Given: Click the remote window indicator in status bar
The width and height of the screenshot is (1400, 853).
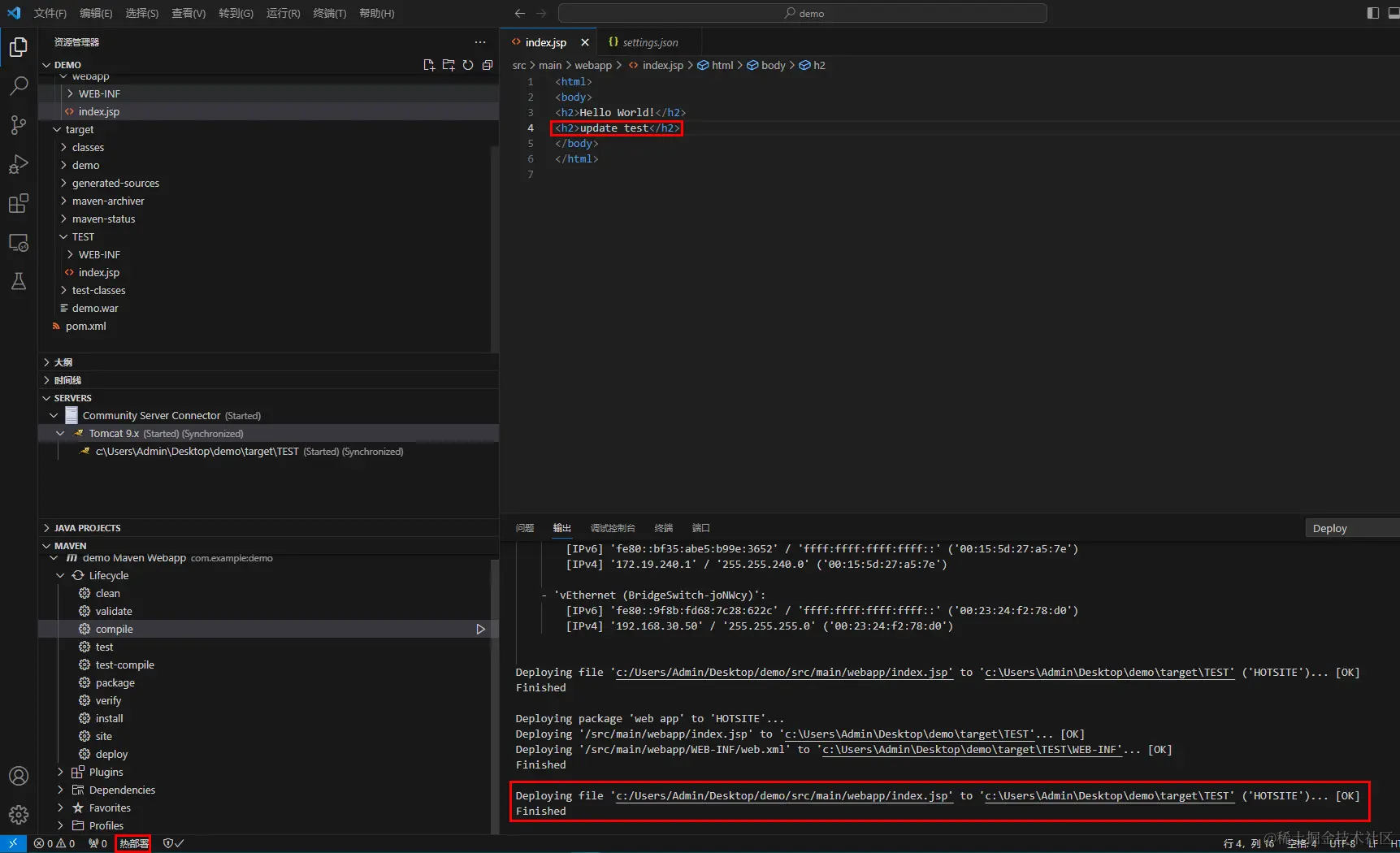Looking at the screenshot, I should (x=13, y=843).
